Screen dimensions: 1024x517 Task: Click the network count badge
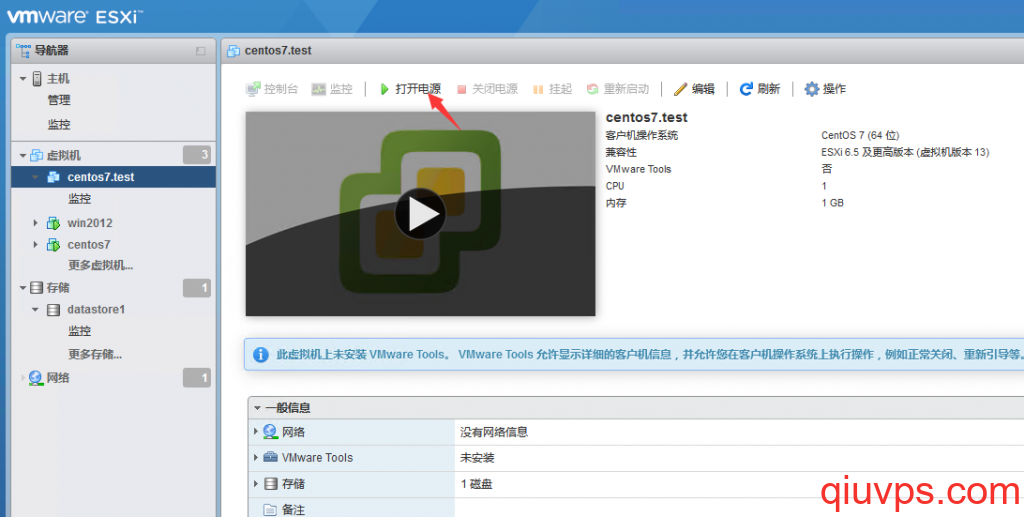(x=197, y=378)
